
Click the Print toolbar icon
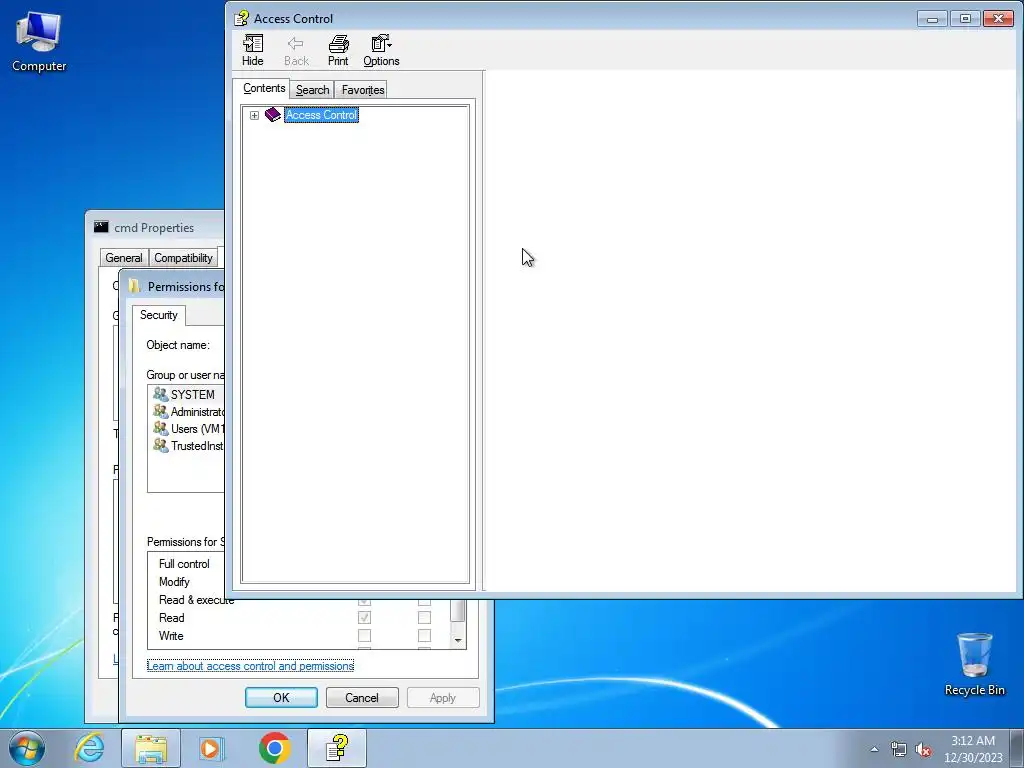[338, 44]
